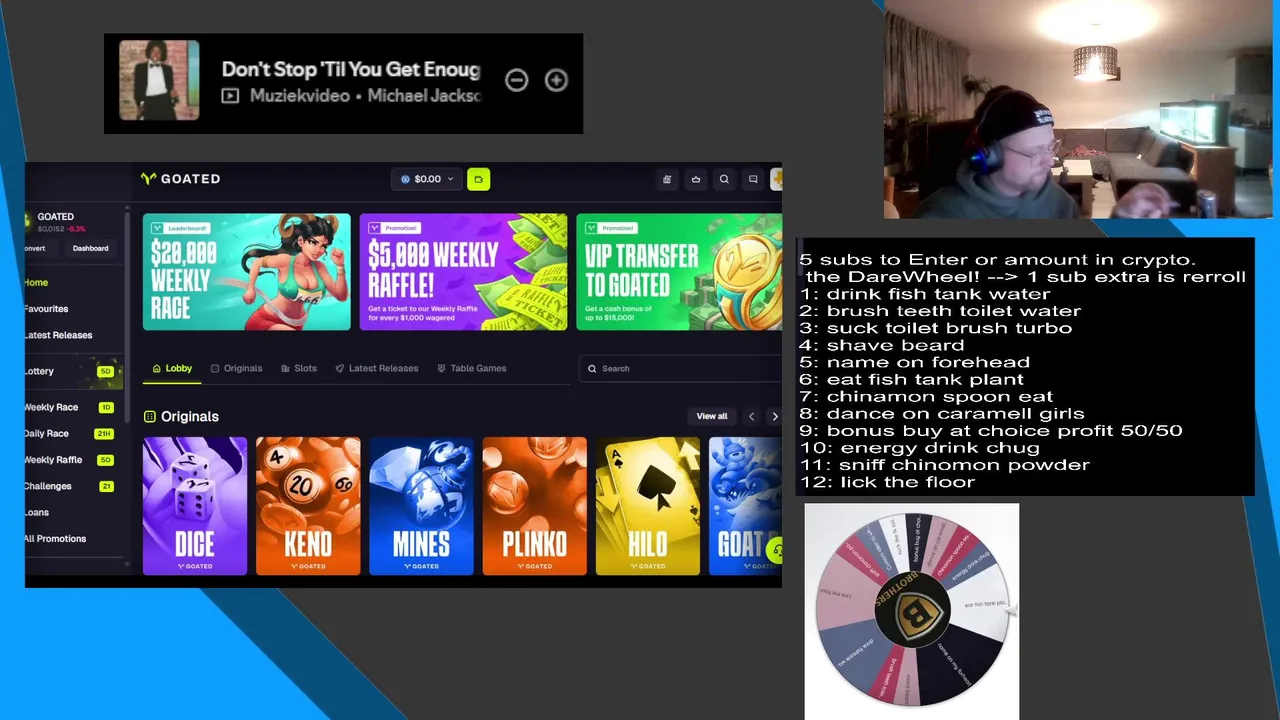
Task: Click View all for Originals
Action: 712,416
